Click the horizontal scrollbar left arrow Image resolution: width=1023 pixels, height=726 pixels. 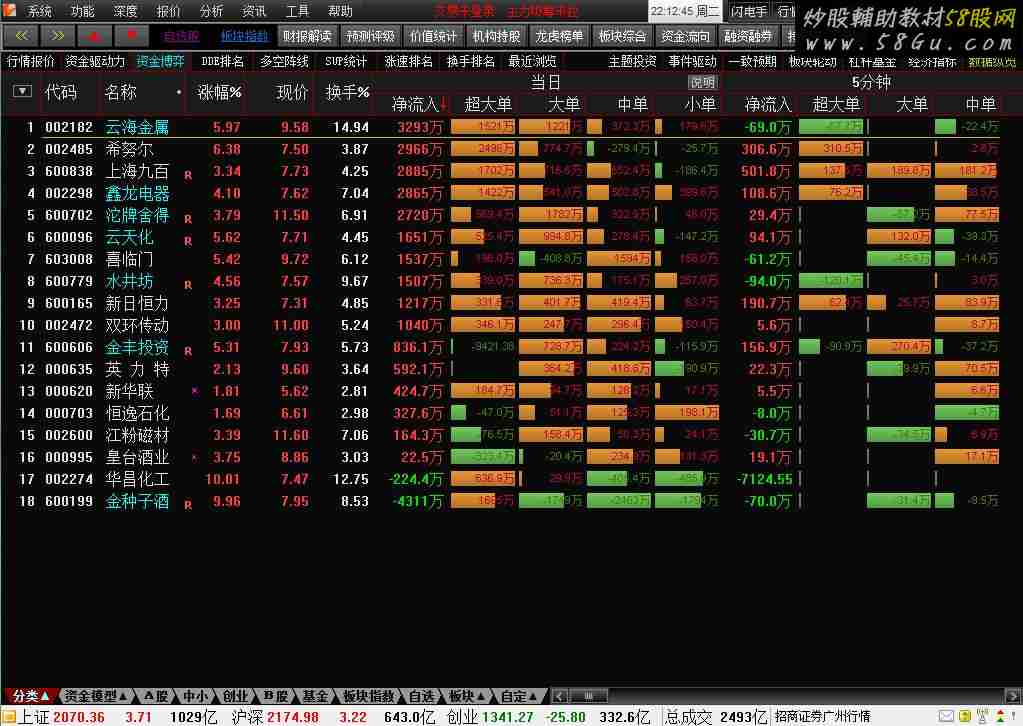pyautogui.click(x=559, y=696)
